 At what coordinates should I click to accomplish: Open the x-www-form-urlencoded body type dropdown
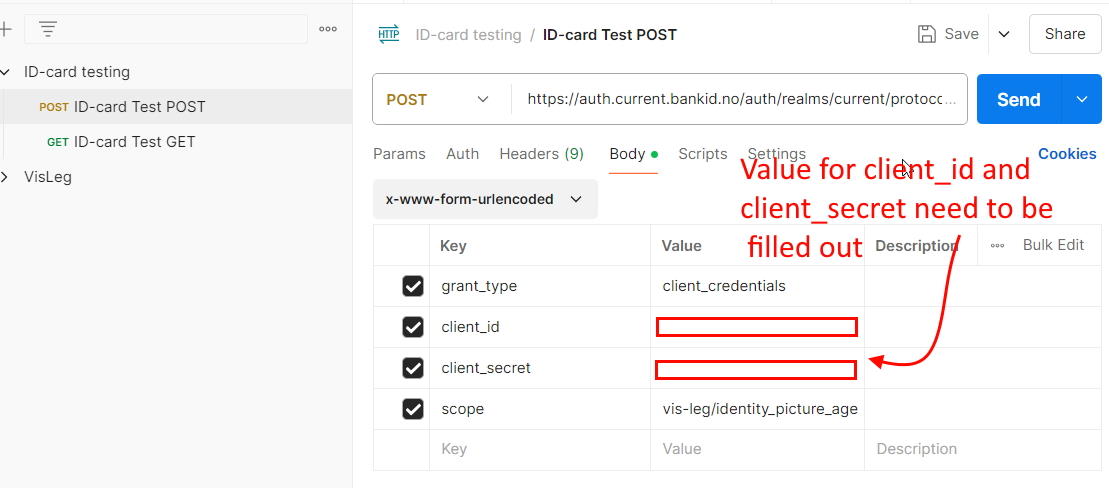[x=485, y=199]
